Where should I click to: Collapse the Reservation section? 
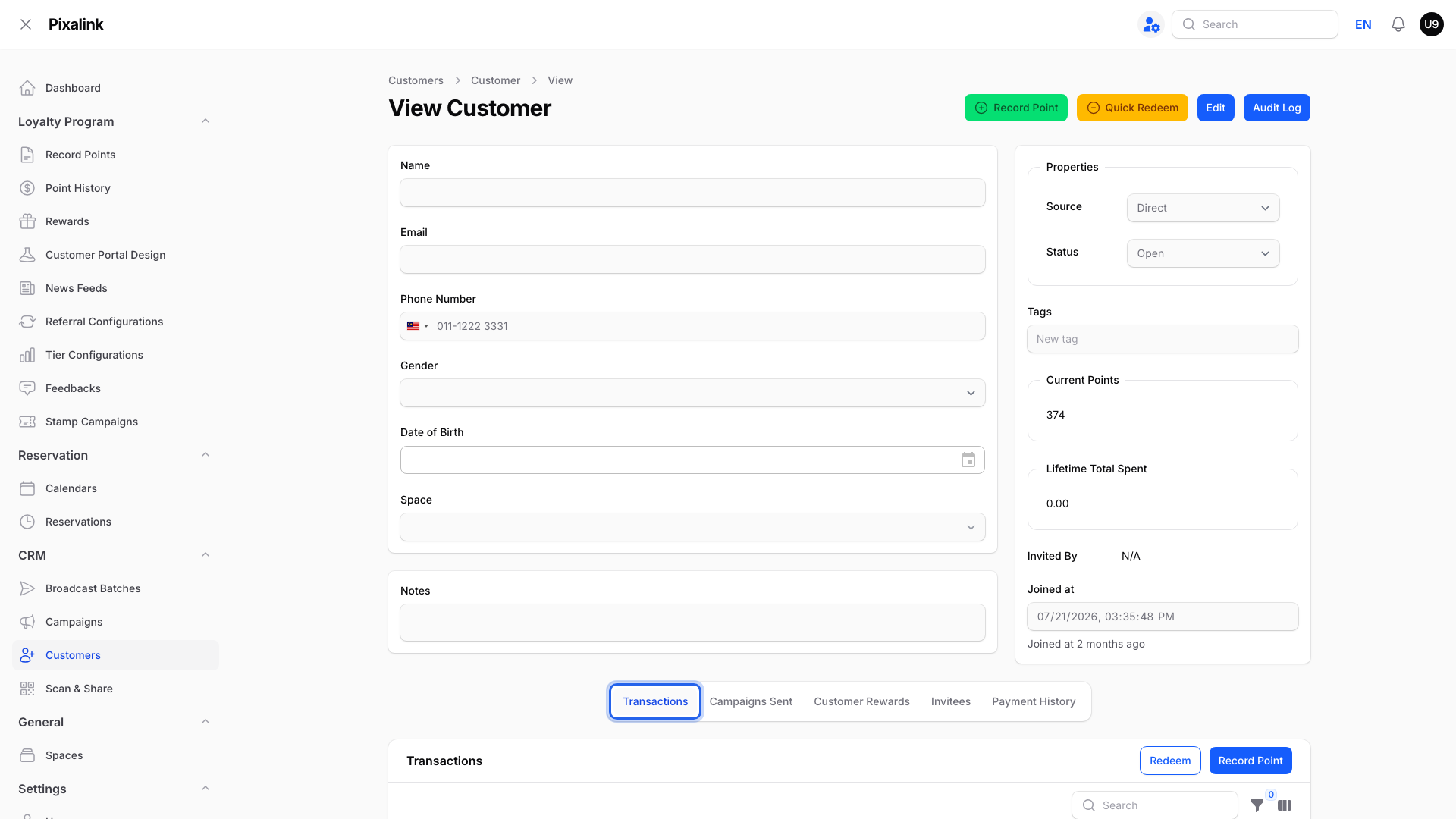click(206, 455)
